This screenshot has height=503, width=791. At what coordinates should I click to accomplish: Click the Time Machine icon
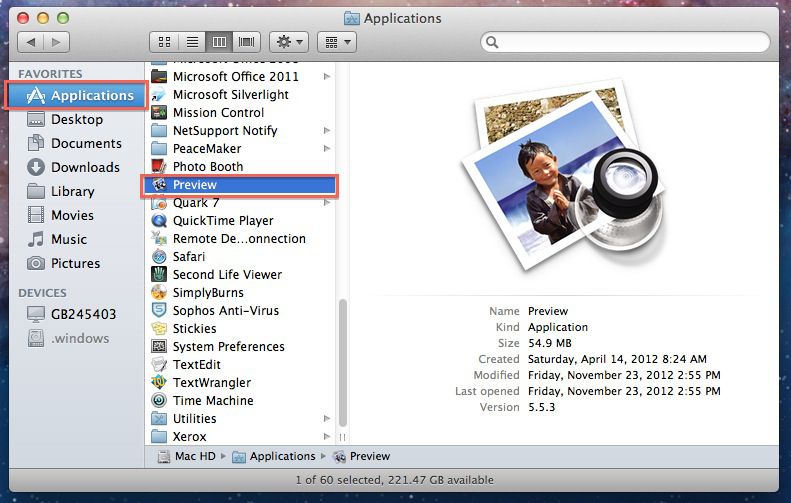point(159,401)
